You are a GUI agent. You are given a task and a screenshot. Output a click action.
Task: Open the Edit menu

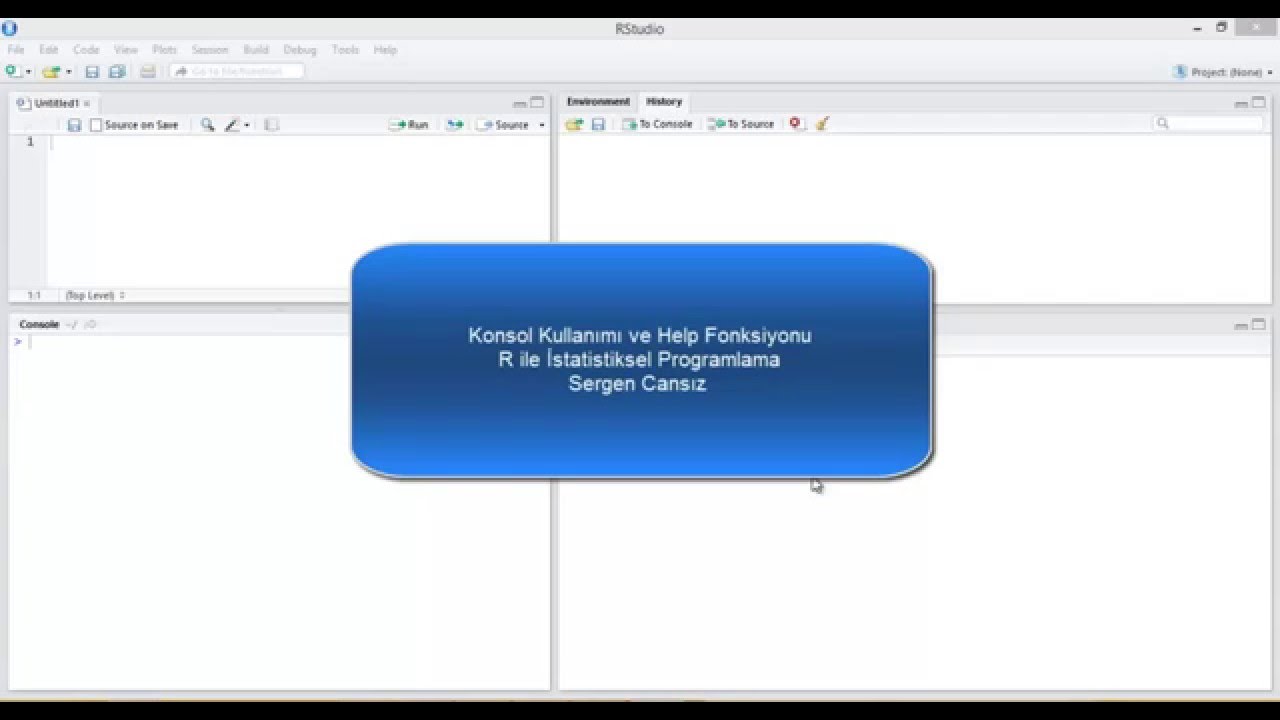pos(48,49)
